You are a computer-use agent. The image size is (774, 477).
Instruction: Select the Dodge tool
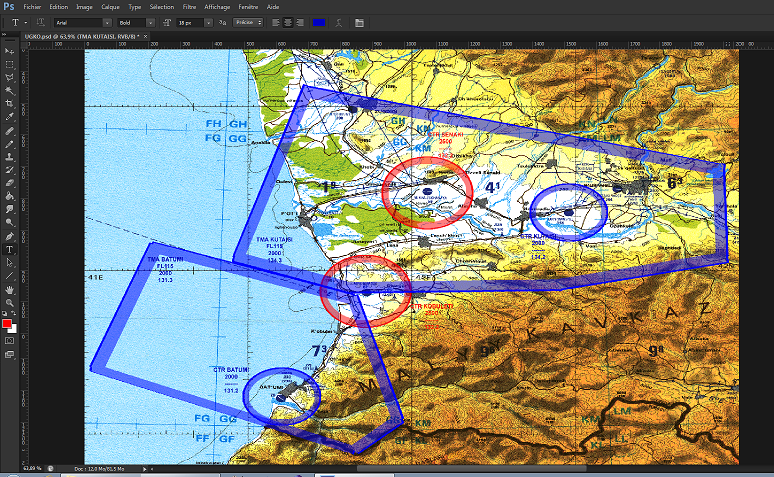tap(9, 223)
